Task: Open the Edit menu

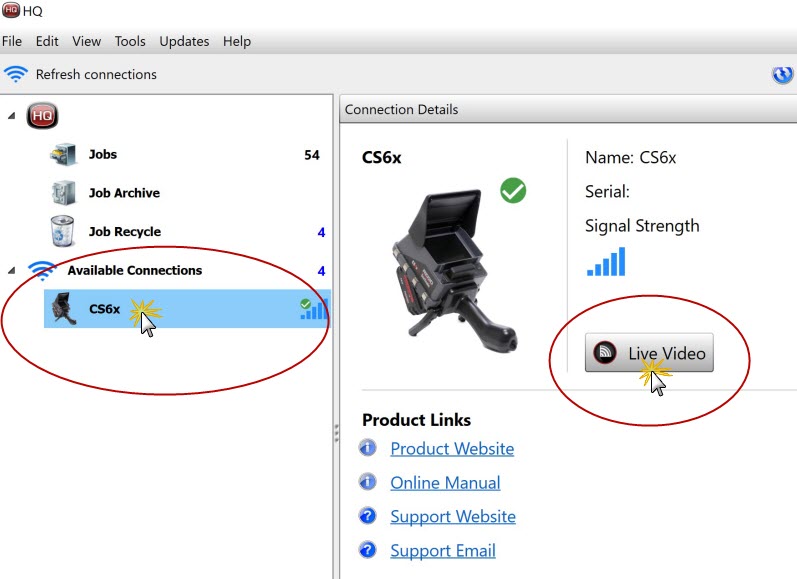Action: pos(47,41)
